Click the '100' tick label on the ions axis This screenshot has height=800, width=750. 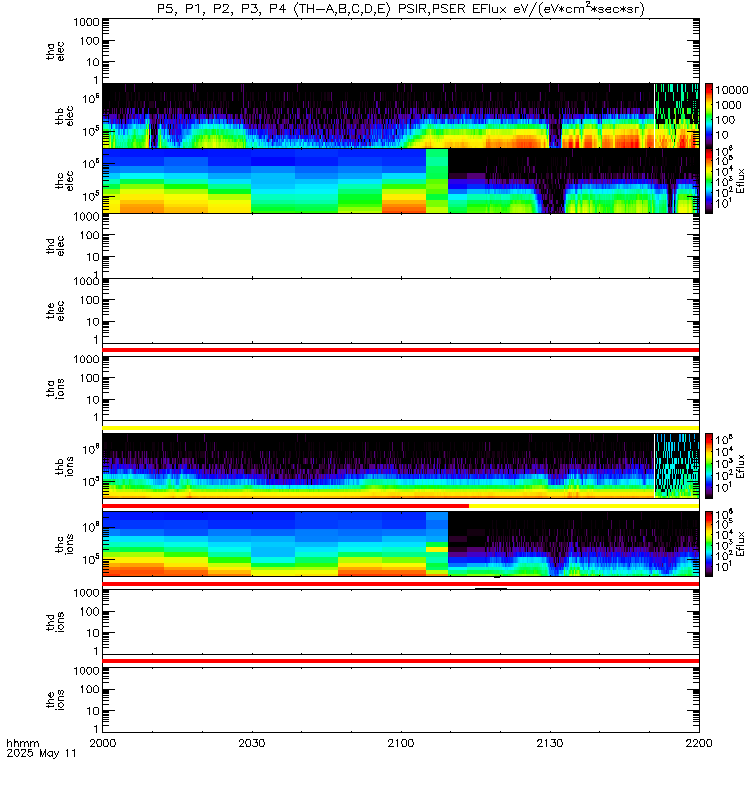point(89,690)
